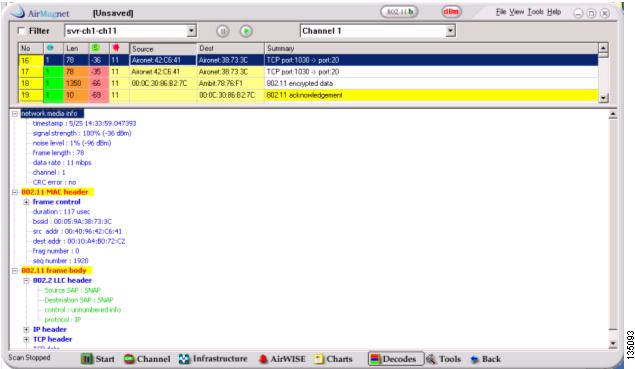635x369 pixels.
Task: Enable the Filter checkbox
Action: pyautogui.click(x=21, y=31)
